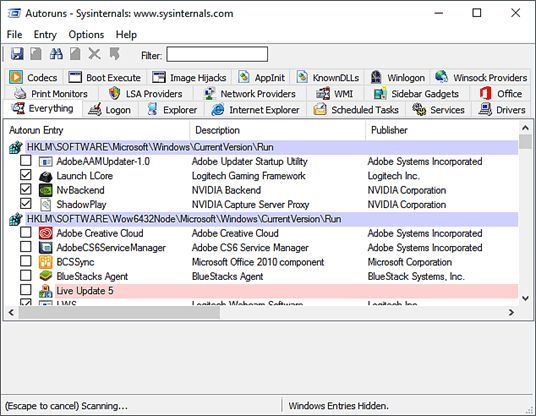Click the Find binoculars toolbar icon

[x=56, y=54]
